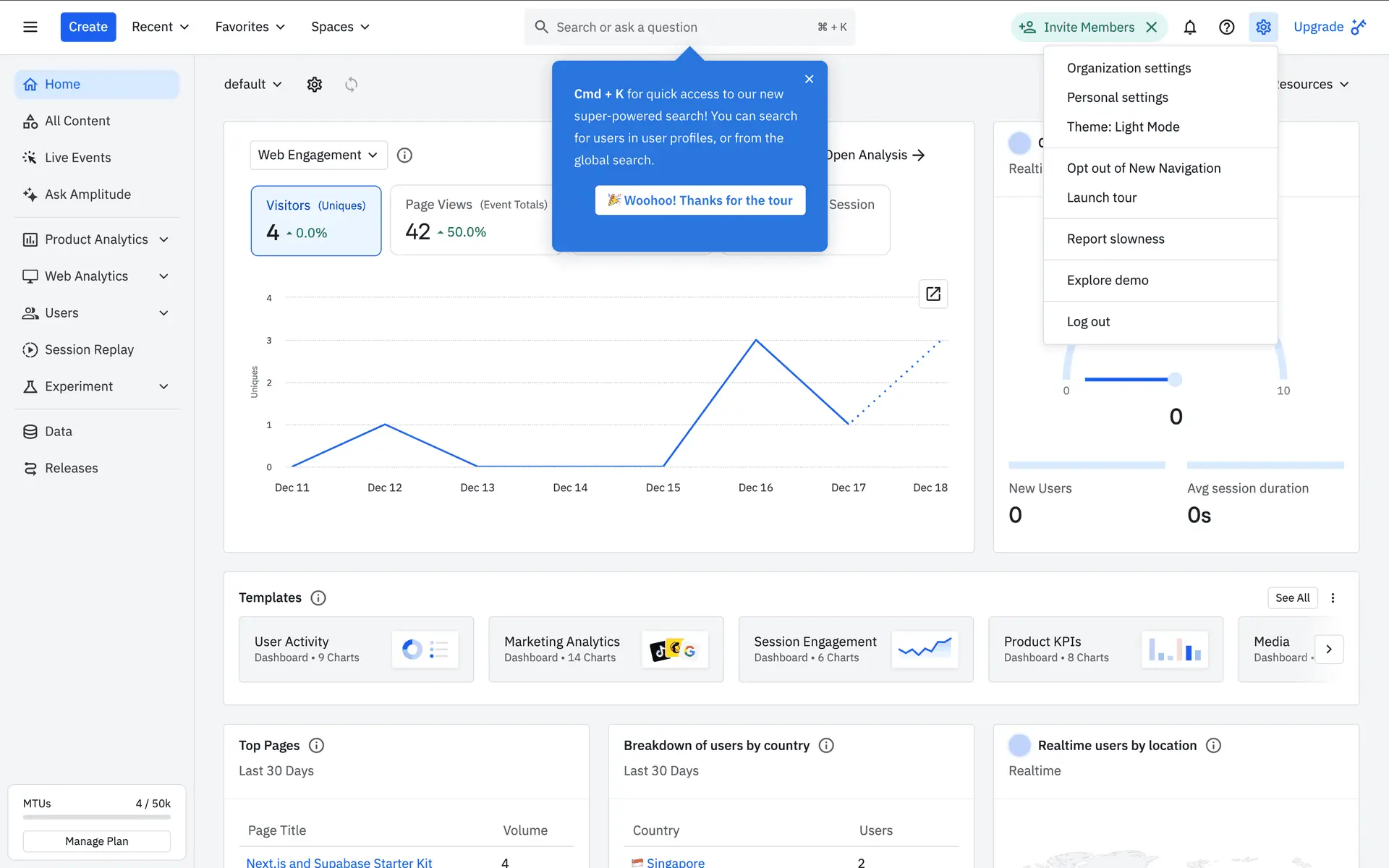
Task: Open chart in new window icon
Action: pos(933,294)
